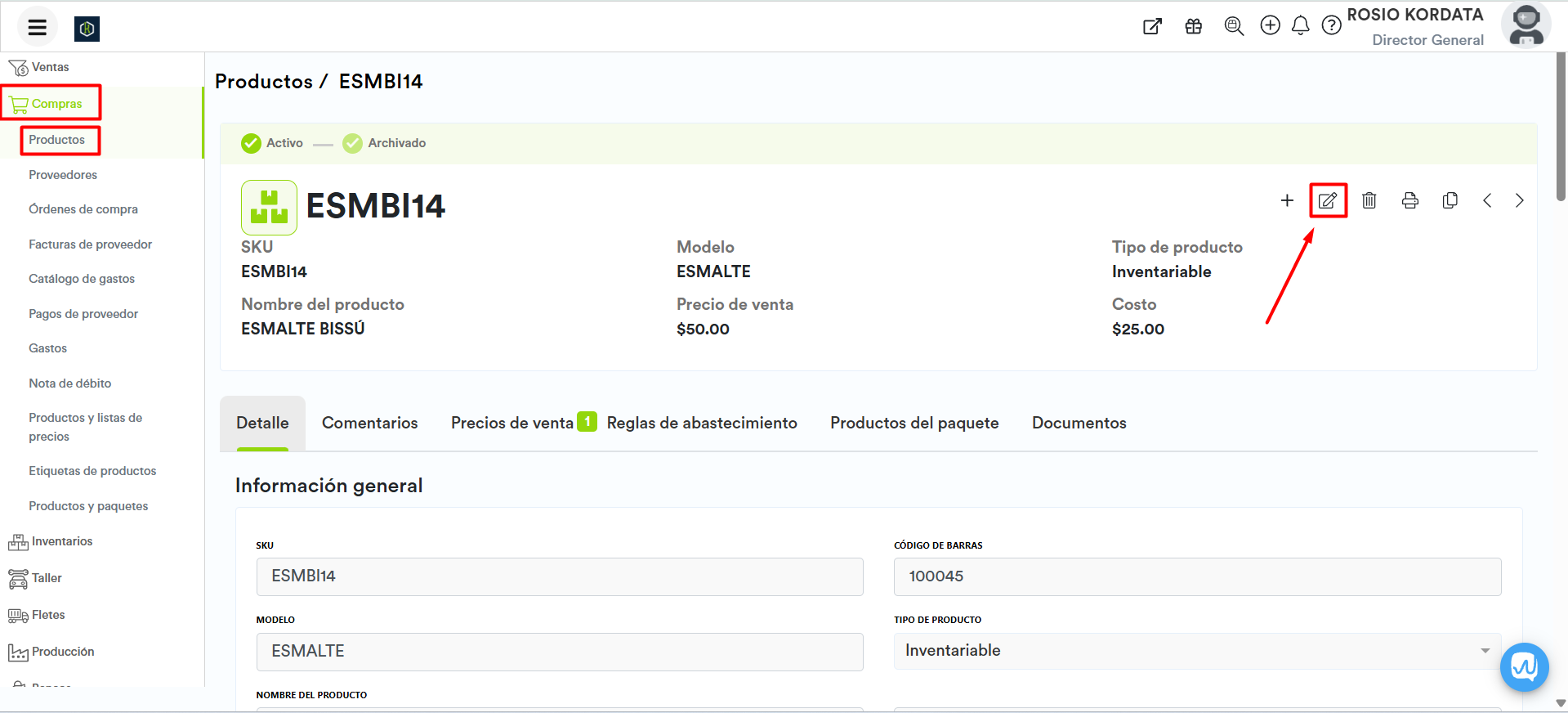Add new product with plus icon

pos(1287,200)
